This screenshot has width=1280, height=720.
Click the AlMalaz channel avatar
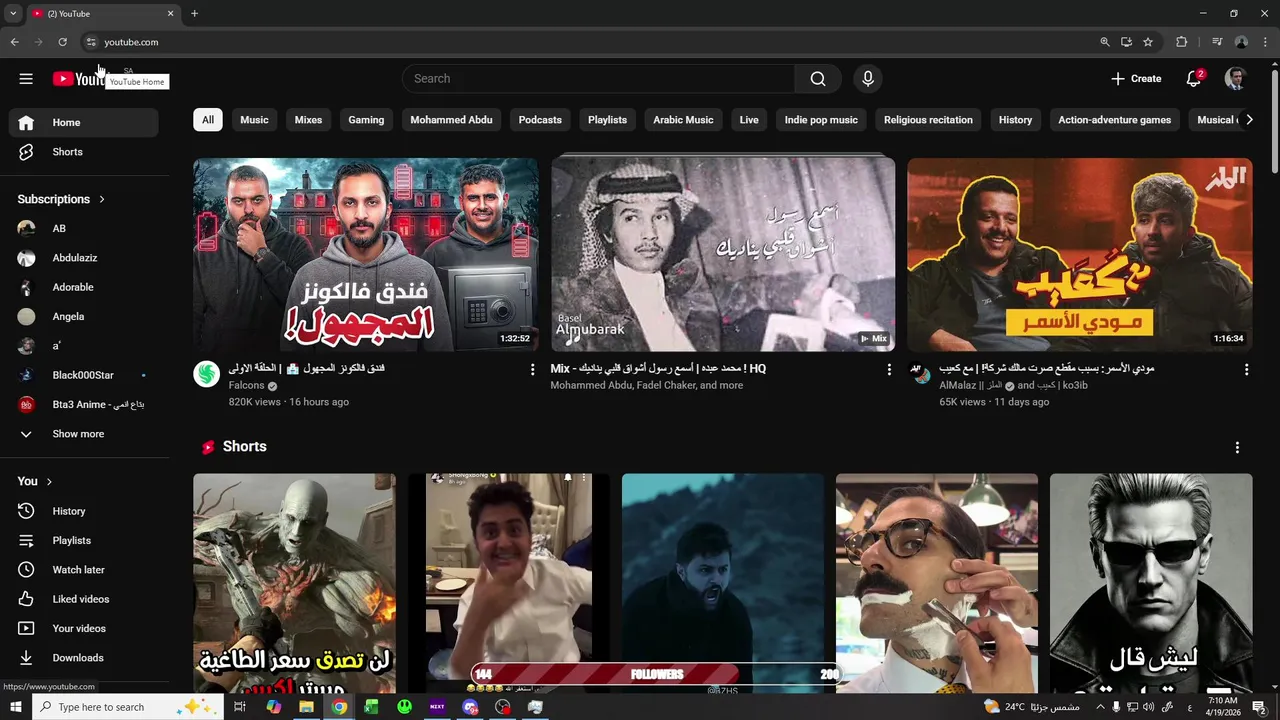(920, 375)
